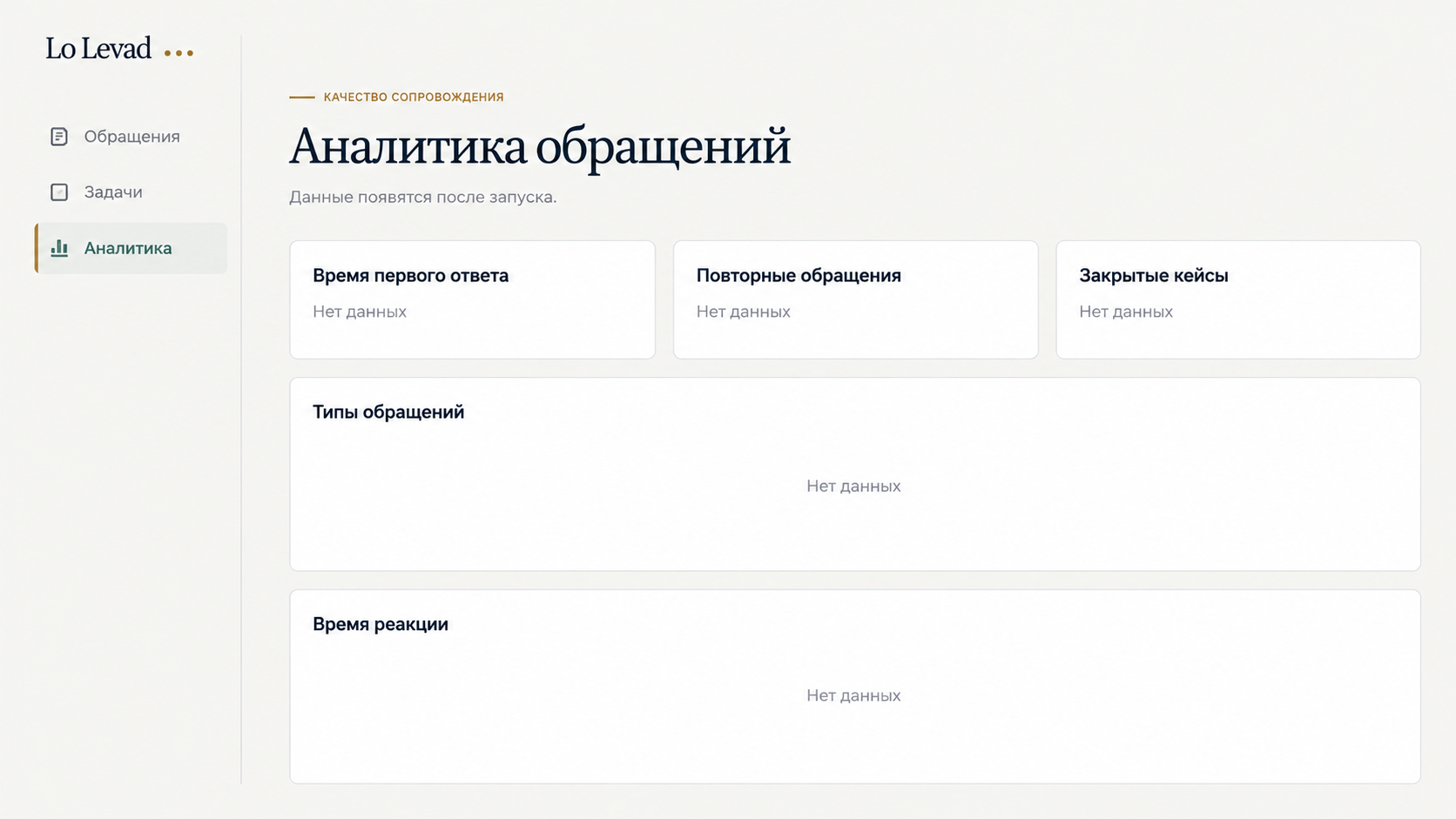This screenshot has height=819, width=1456.
Task: Click the Аналитика обращений page heading
Action: pyautogui.click(x=540, y=146)
